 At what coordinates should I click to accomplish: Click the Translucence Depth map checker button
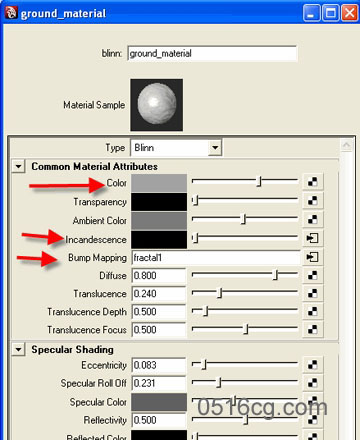pyautogui.click(x=312, y=311)
